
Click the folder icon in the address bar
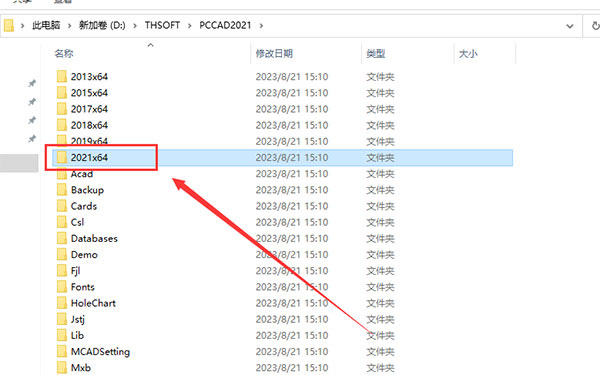pos(9,26)
